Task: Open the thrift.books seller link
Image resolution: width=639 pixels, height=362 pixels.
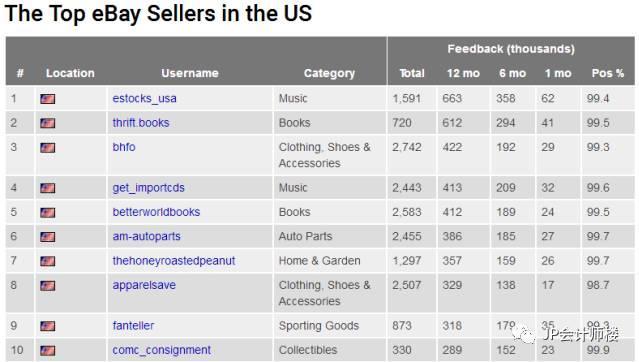Action: tap(141, 123)
